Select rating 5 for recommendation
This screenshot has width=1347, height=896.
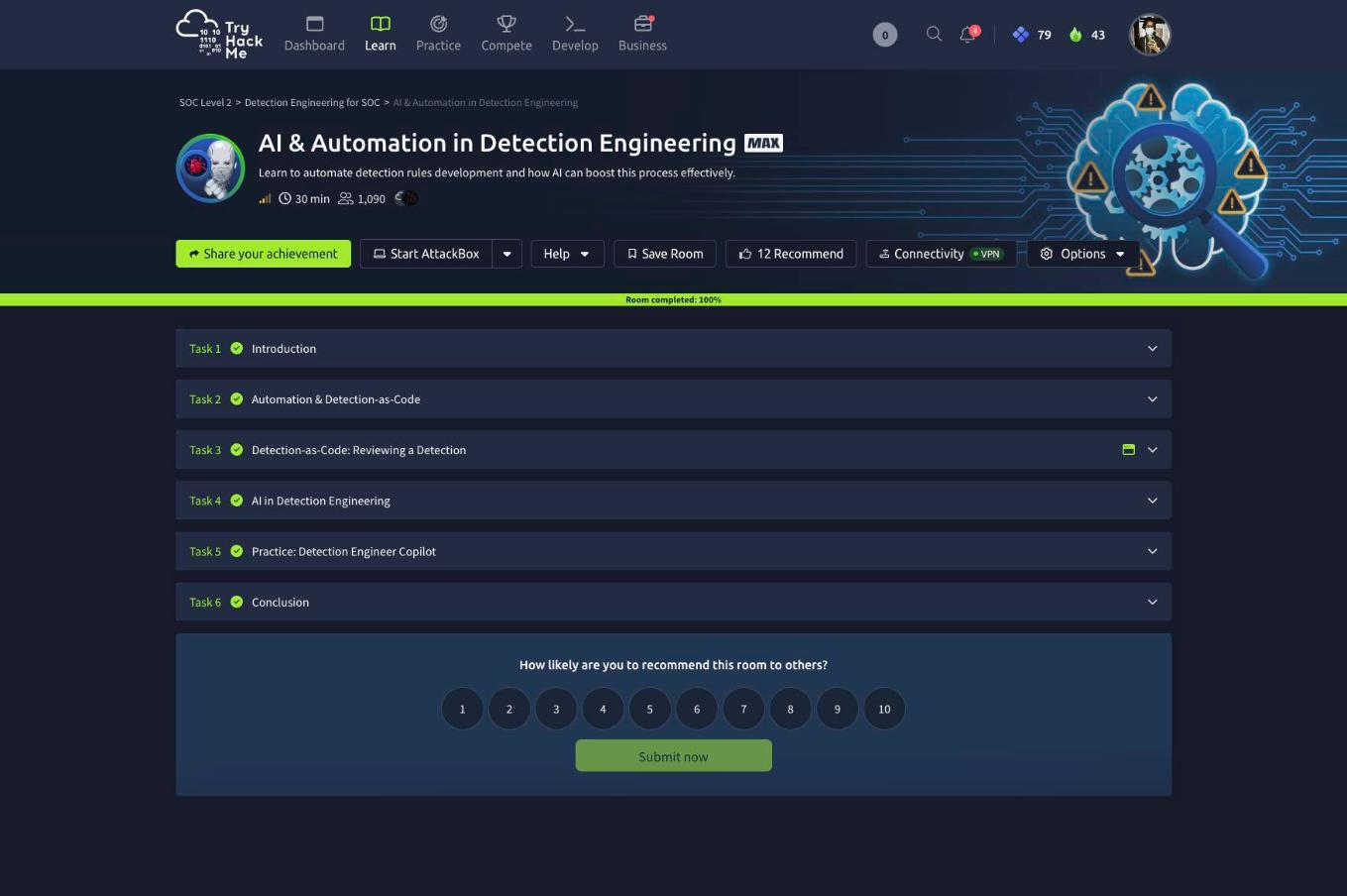click(650, 709)
